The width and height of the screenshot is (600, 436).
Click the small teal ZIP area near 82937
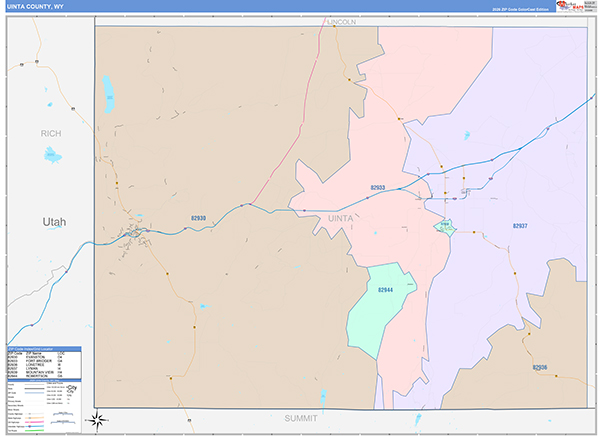445,227
